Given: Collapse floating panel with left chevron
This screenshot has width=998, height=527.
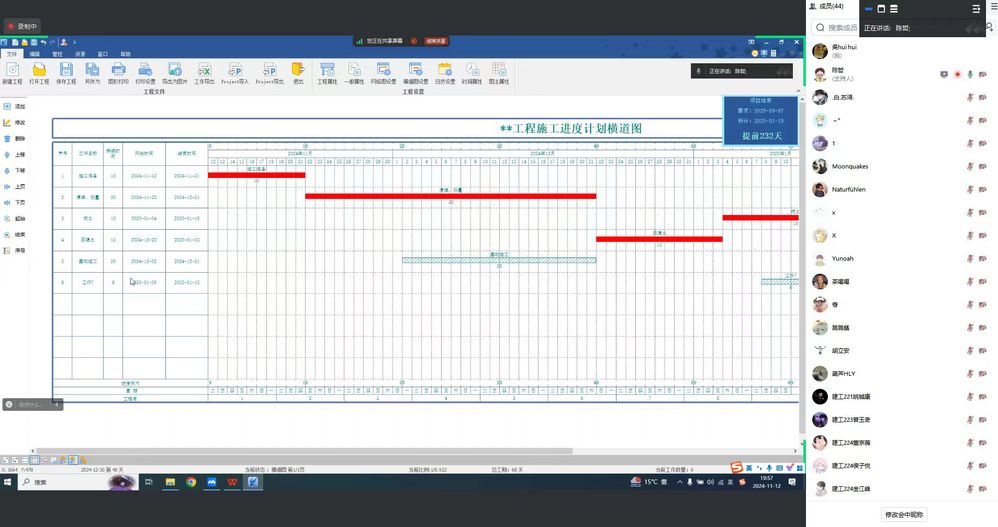Looking at the screenshot, I should pos(56,404).
